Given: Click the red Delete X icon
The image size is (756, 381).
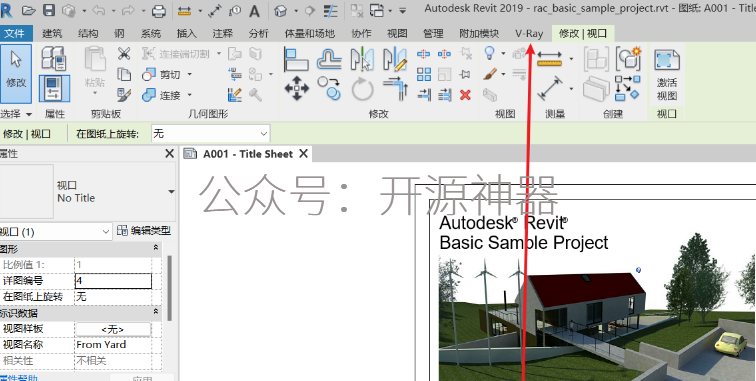Looking at the screenshot, I should [x=465, y=95].
